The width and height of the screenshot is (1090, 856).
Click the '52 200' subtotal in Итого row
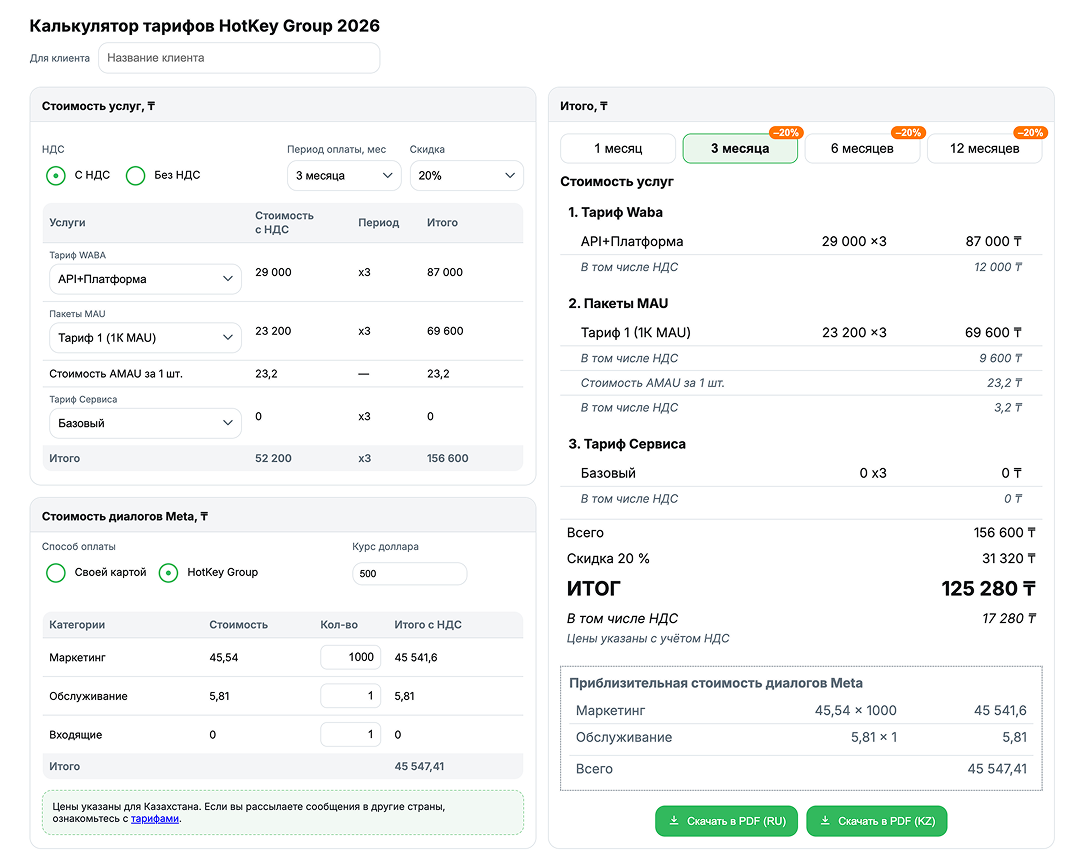(273, 459)
